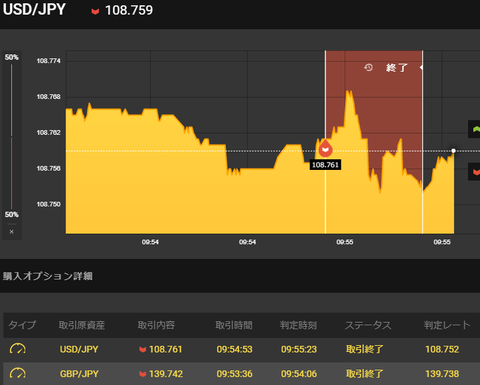The width and height of the screenshot is (480, 385).
Task: Click the 取引時間 column header
Action: [x=234, y=325]
